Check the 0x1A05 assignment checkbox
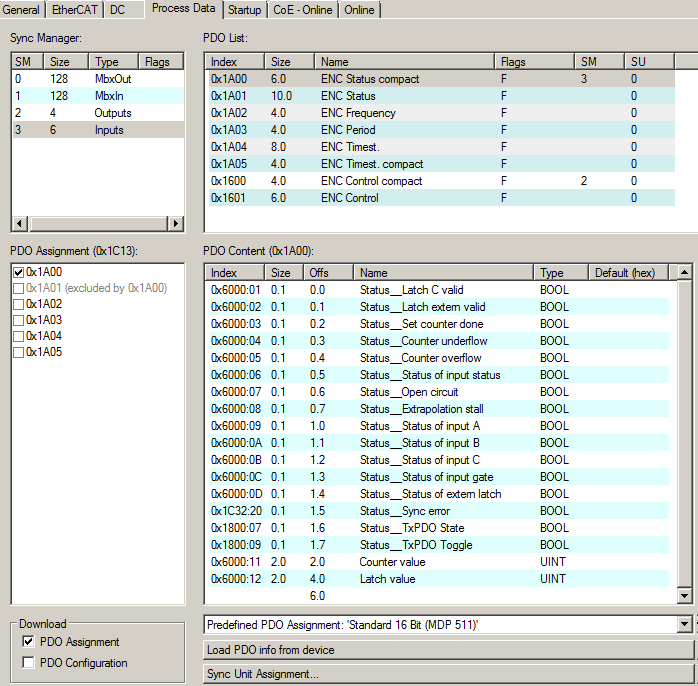Screen dimensions: 698x686 pos(18,353)
